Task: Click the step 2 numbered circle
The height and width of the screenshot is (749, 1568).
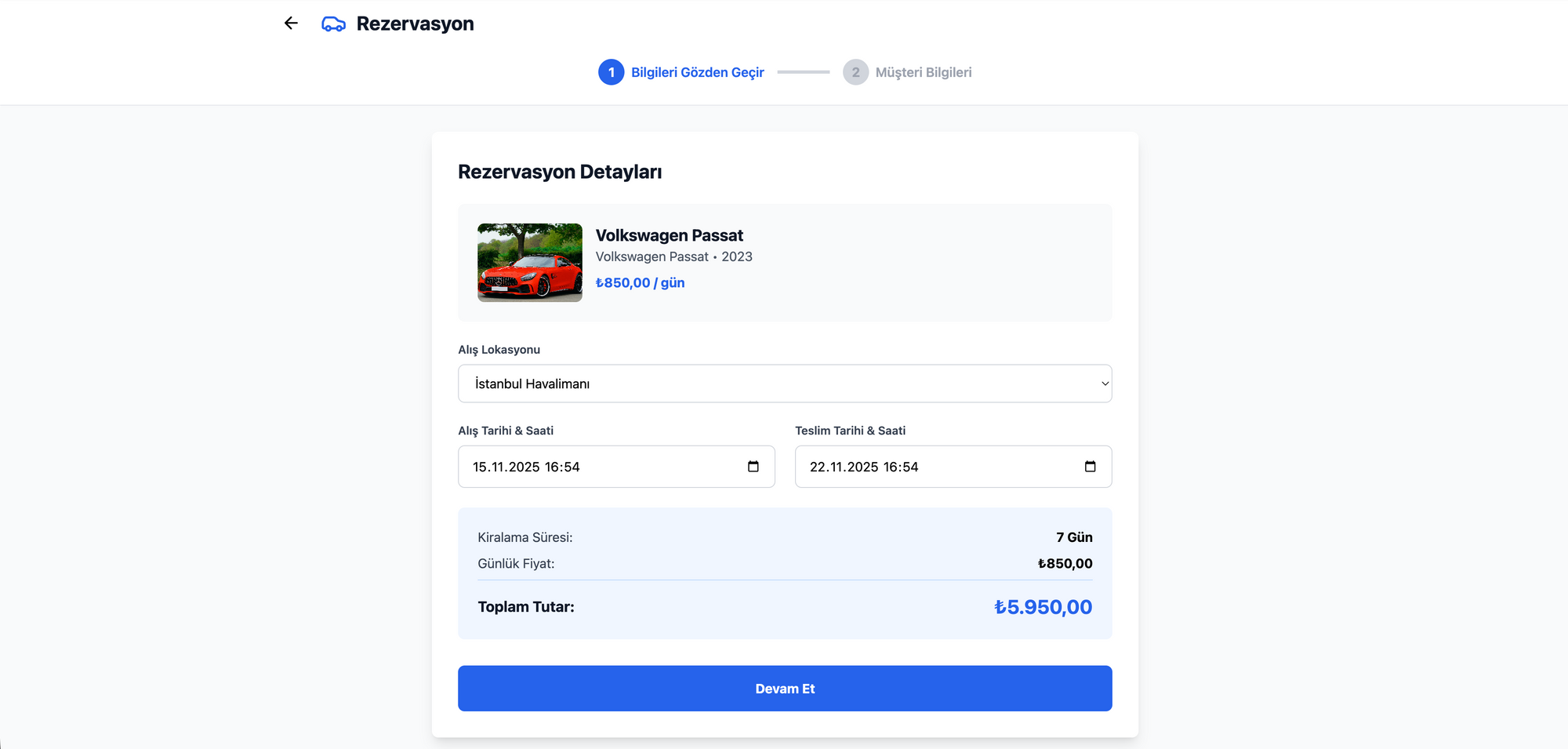Action: (855, 72)
